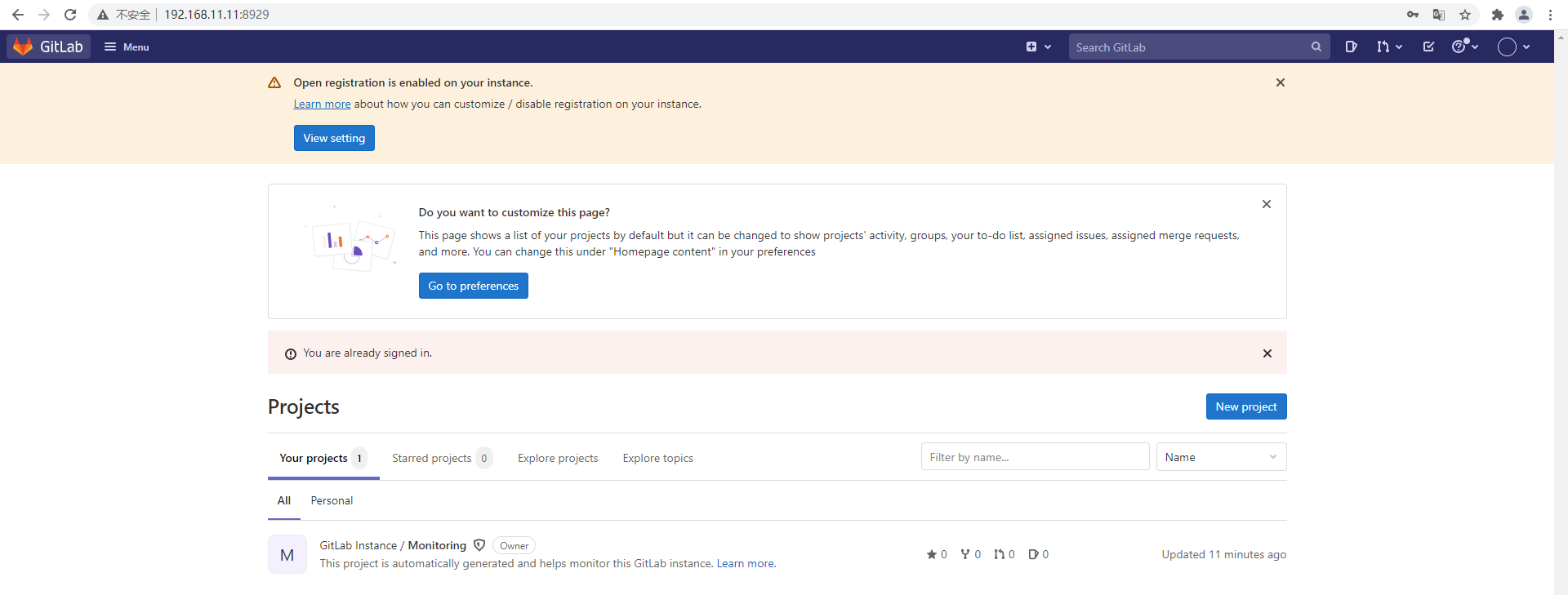Dismiss the open registration warning banner
The image size is (1568, 595).
tap(1280, 82)
